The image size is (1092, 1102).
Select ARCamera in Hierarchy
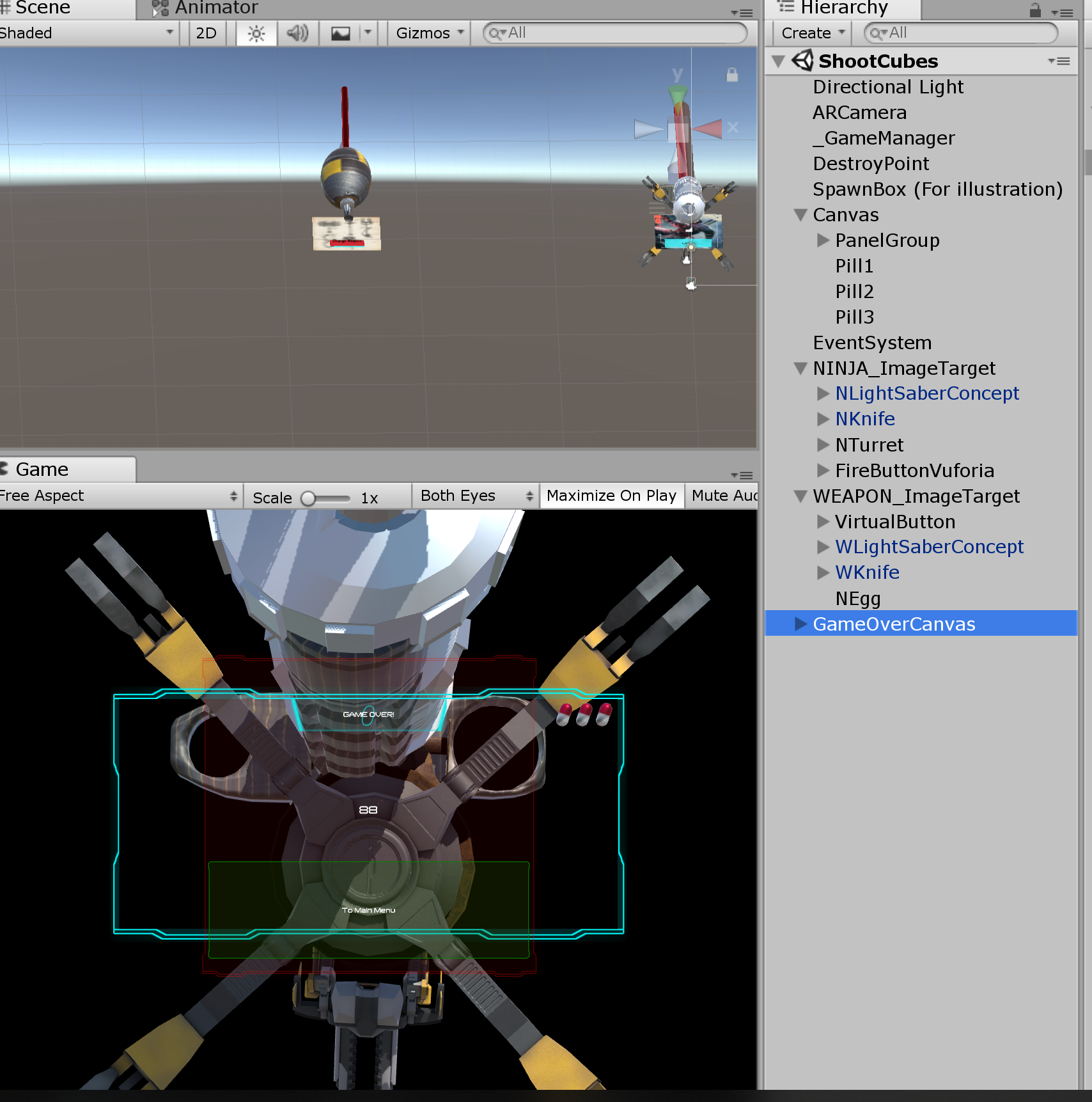921,113
